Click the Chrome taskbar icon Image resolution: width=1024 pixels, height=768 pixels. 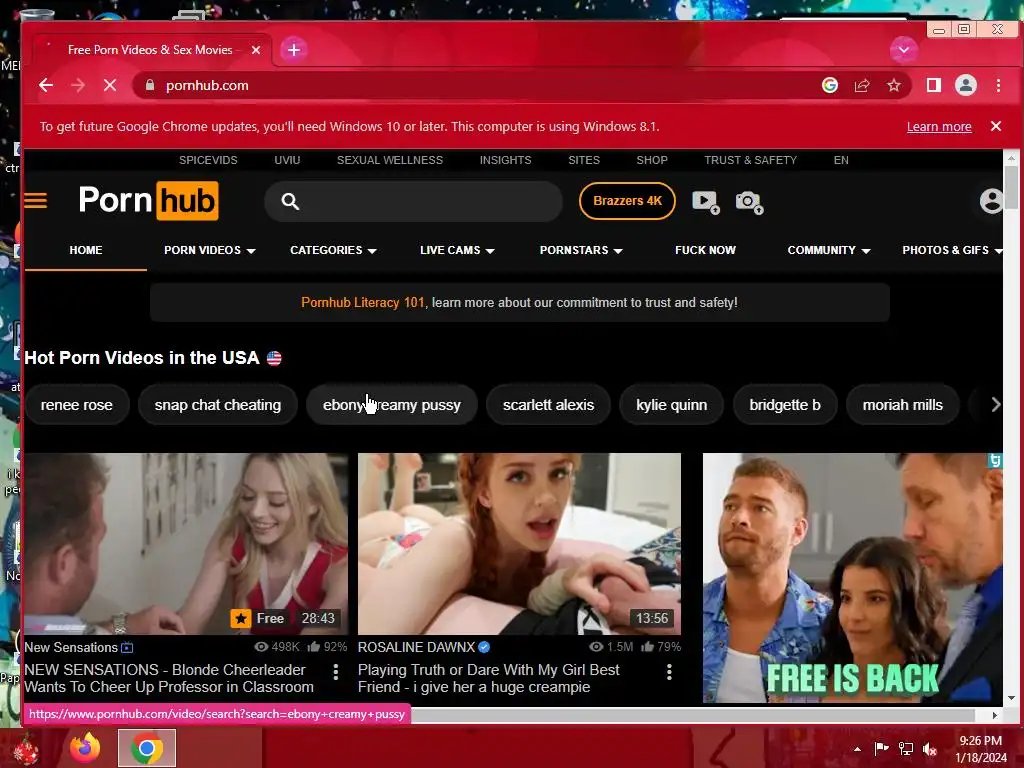[x=147, y=748]
